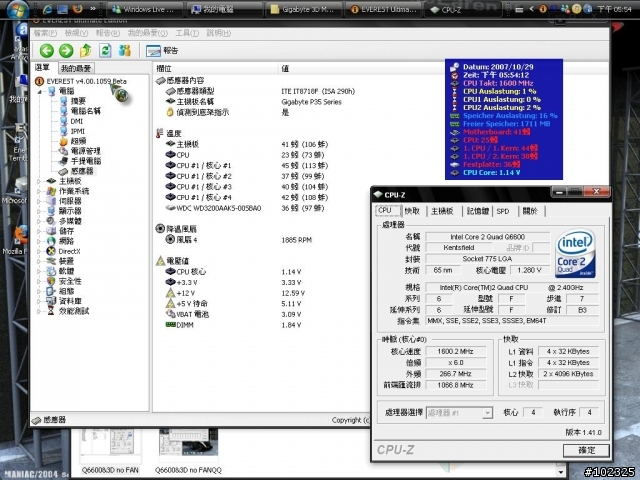Expand the 儲存 tree node
640x480 pixels.
(40, 231)
